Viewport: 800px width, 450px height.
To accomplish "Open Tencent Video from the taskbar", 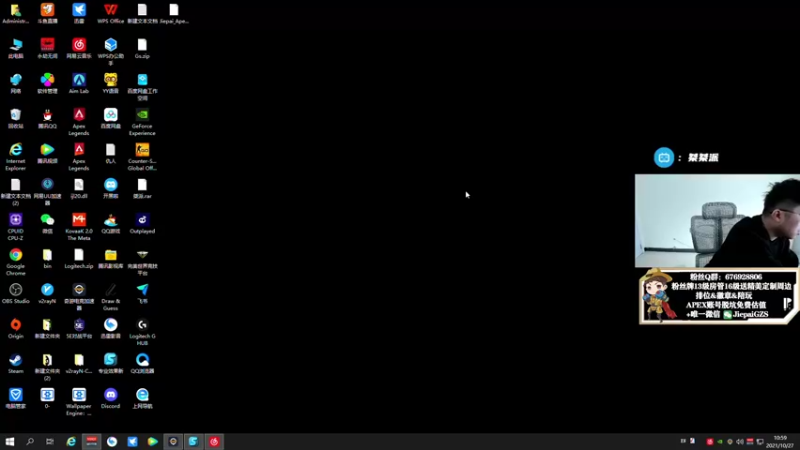I will [x=153, y=442].
